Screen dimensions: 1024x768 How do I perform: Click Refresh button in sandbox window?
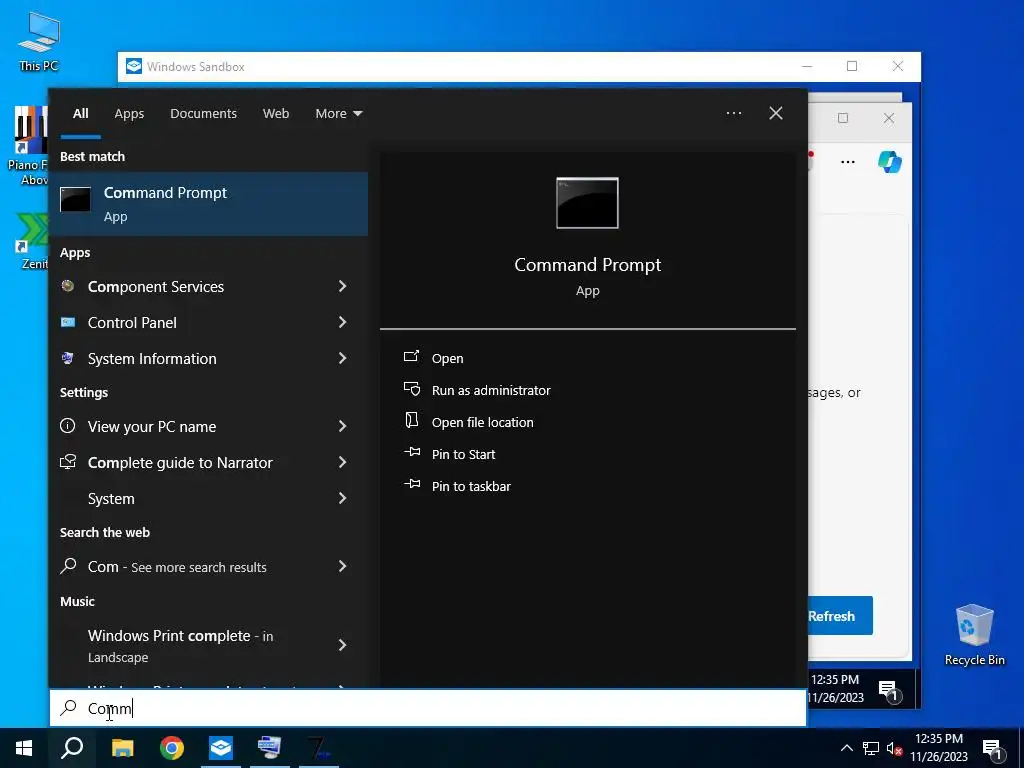pos(840,616)
